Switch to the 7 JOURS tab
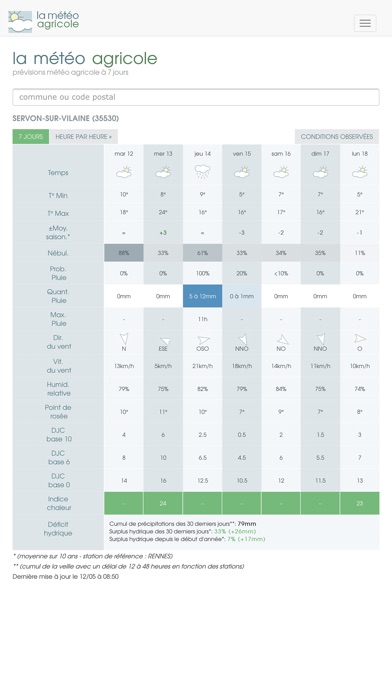This screenshot has width=392, height=696. 31,137
